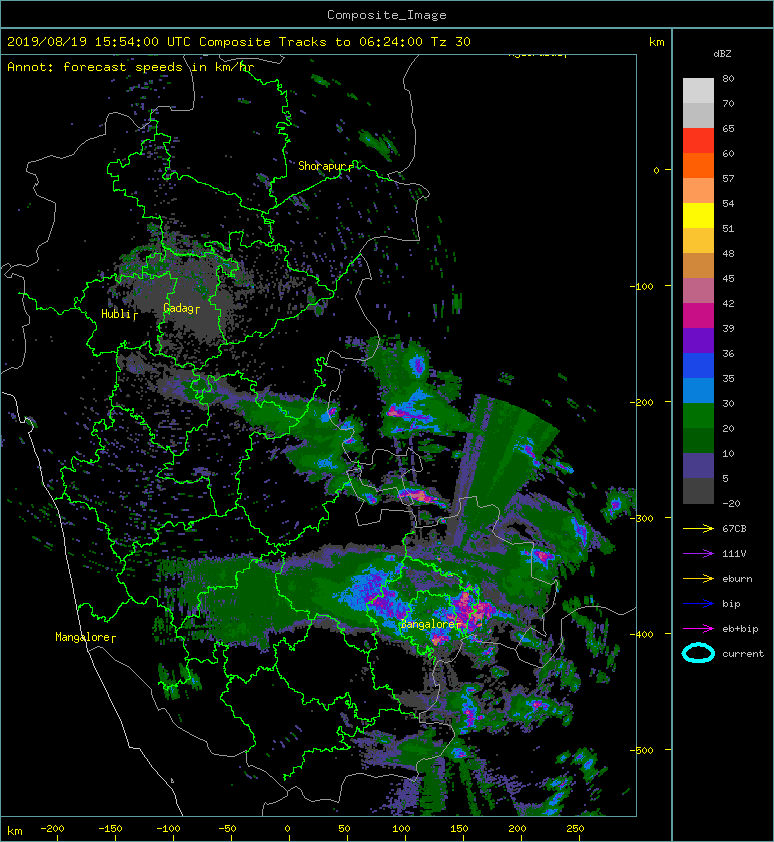Click the 'Gadag' city label
The height and width of the screenshot is (842, 774).
point(178,308)
